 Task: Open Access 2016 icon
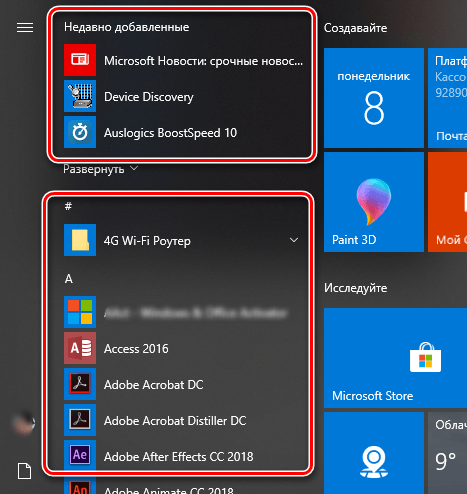[x=80, y=348]
